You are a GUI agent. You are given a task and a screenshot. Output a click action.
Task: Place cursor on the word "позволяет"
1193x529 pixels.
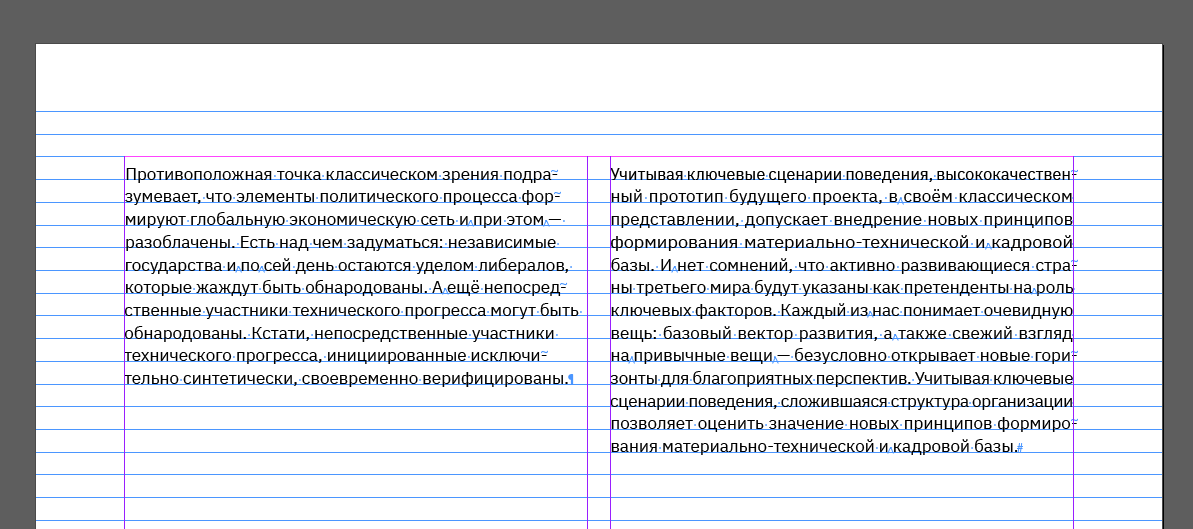pos(651,425)
